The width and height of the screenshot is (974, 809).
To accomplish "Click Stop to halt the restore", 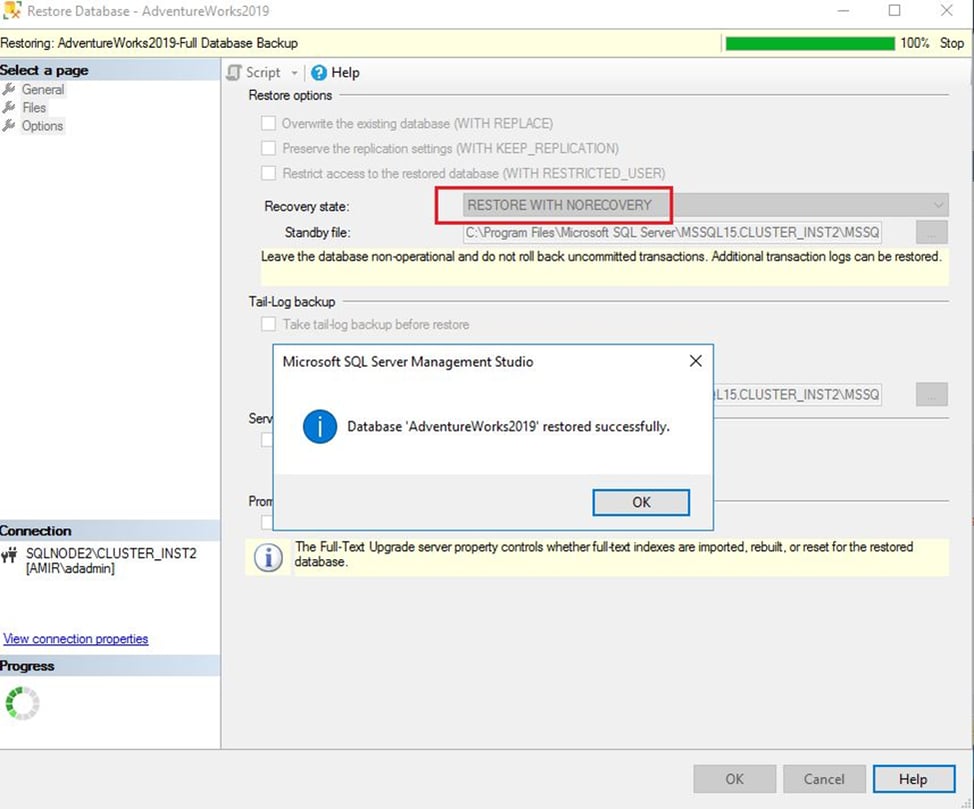I will pyautogui.click(x=951, y=43).
